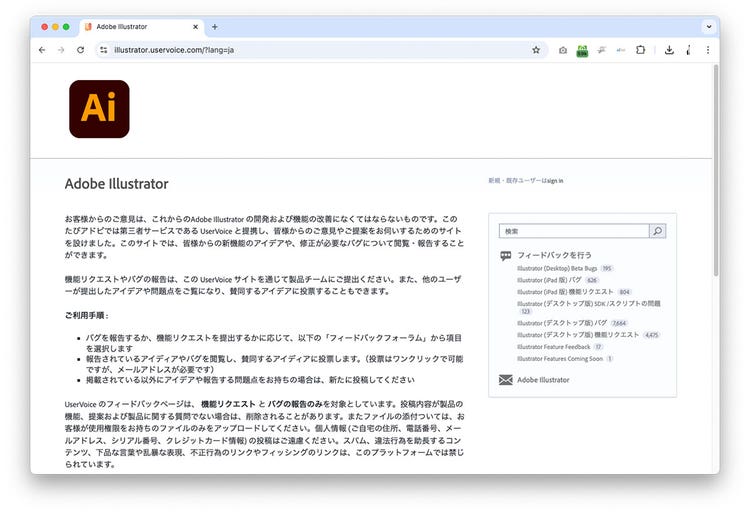Click the Adobe Illustrator page heading

[x=116, y=184]
